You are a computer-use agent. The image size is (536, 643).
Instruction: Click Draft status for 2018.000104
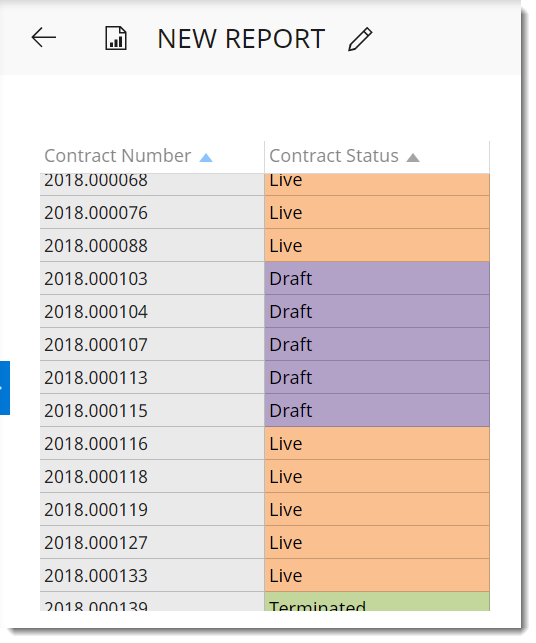377,311
